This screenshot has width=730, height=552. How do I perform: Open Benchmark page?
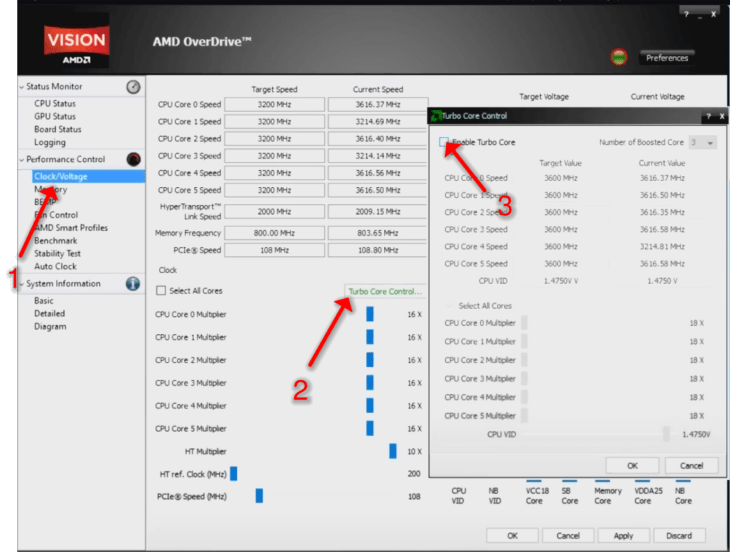tap(55, 241)
